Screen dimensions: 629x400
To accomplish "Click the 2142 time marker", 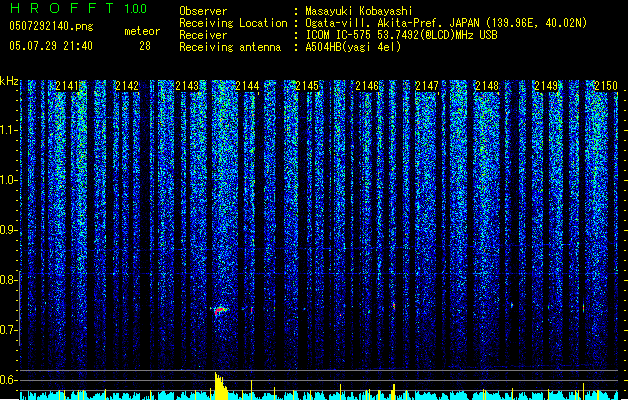I will (x=127, y=86).
